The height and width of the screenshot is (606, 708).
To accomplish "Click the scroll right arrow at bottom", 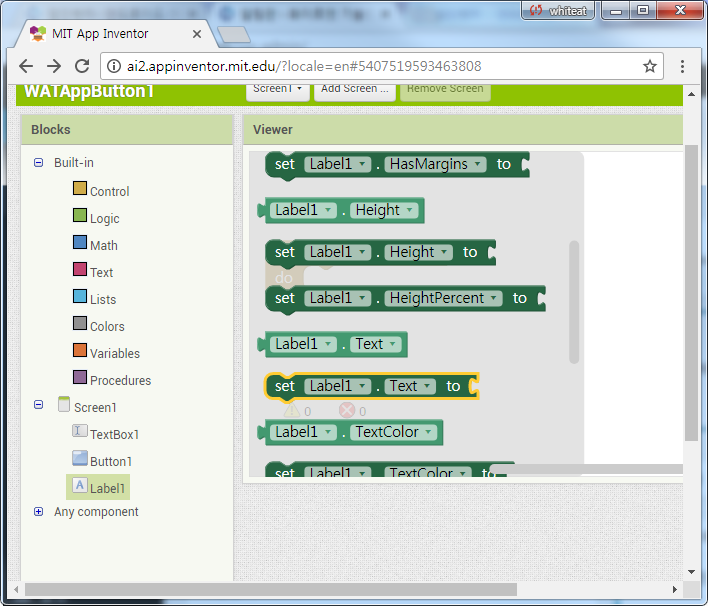I will point(675,589).
